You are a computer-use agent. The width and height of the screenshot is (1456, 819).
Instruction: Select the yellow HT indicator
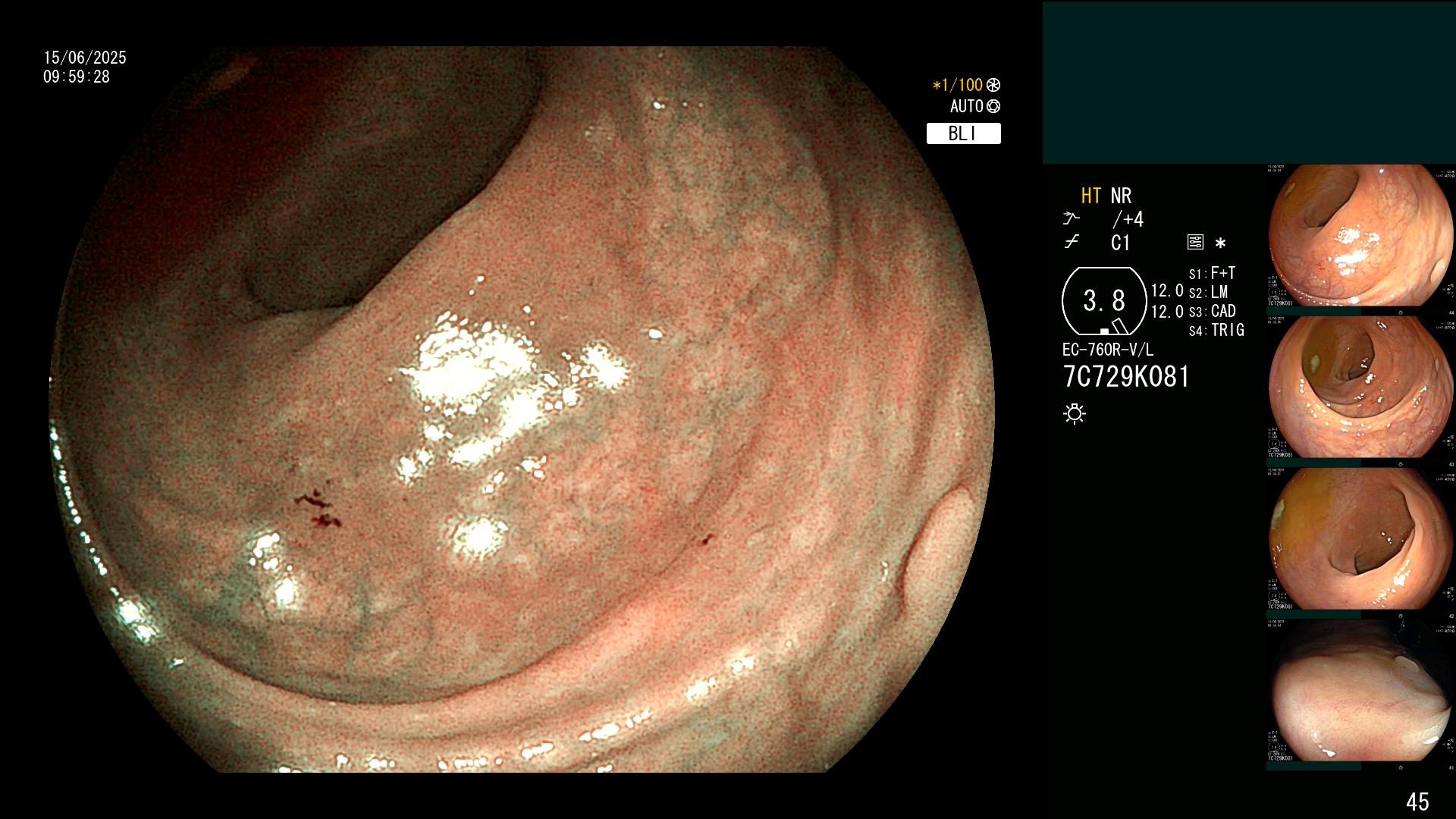1090,196
